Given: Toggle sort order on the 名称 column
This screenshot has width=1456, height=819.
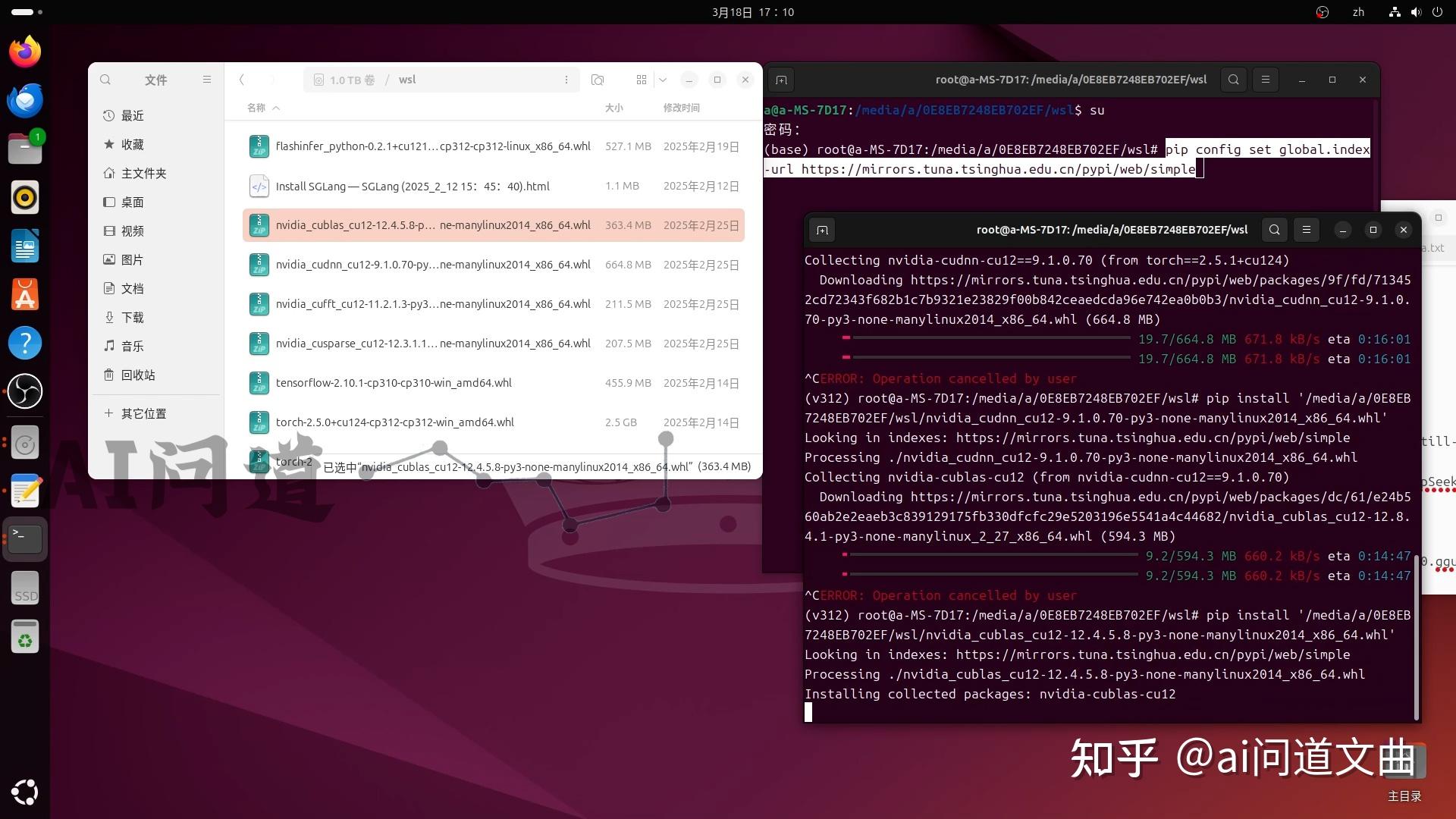Looking at the screenshot, I should tap(262, 108).
